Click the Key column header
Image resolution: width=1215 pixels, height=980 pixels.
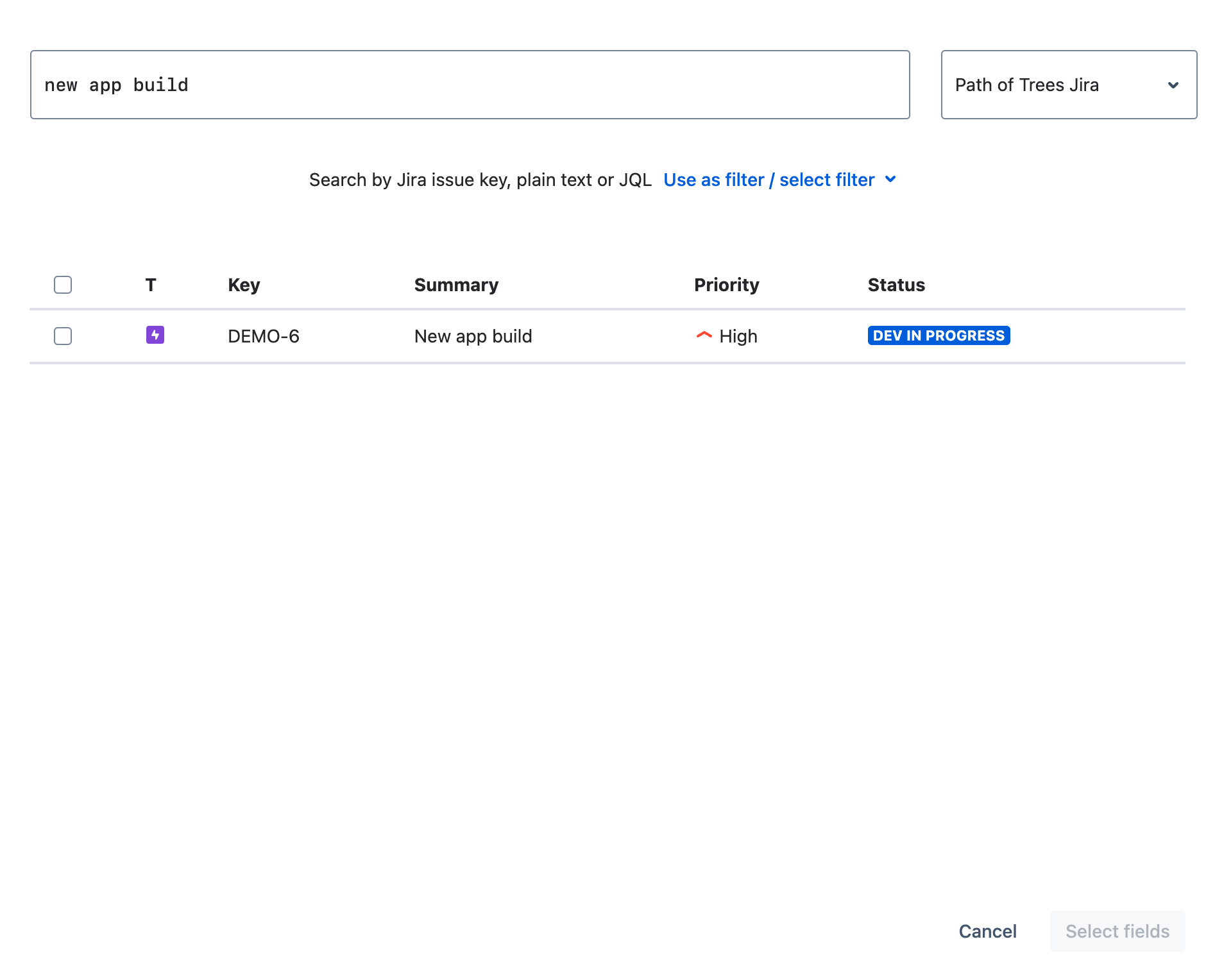point(244,284)
